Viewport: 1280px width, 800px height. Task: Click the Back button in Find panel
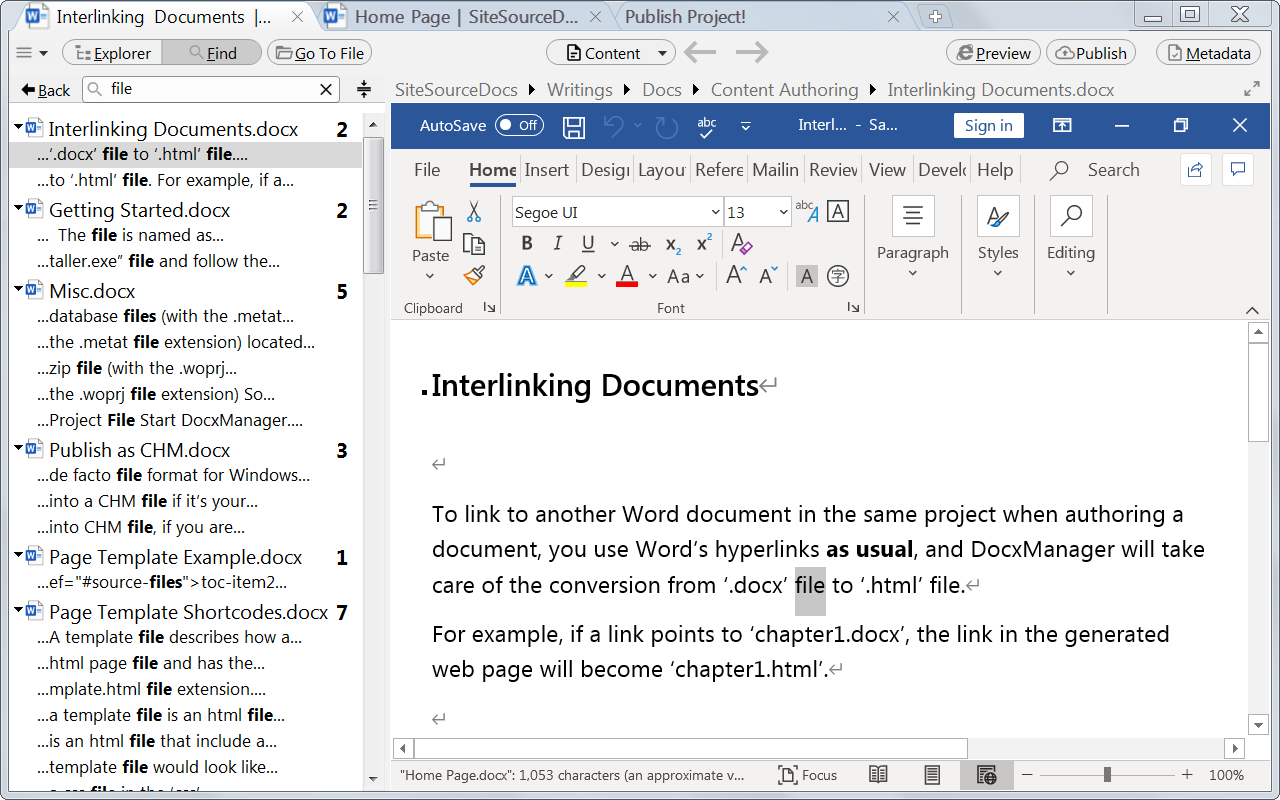point(46,90)
